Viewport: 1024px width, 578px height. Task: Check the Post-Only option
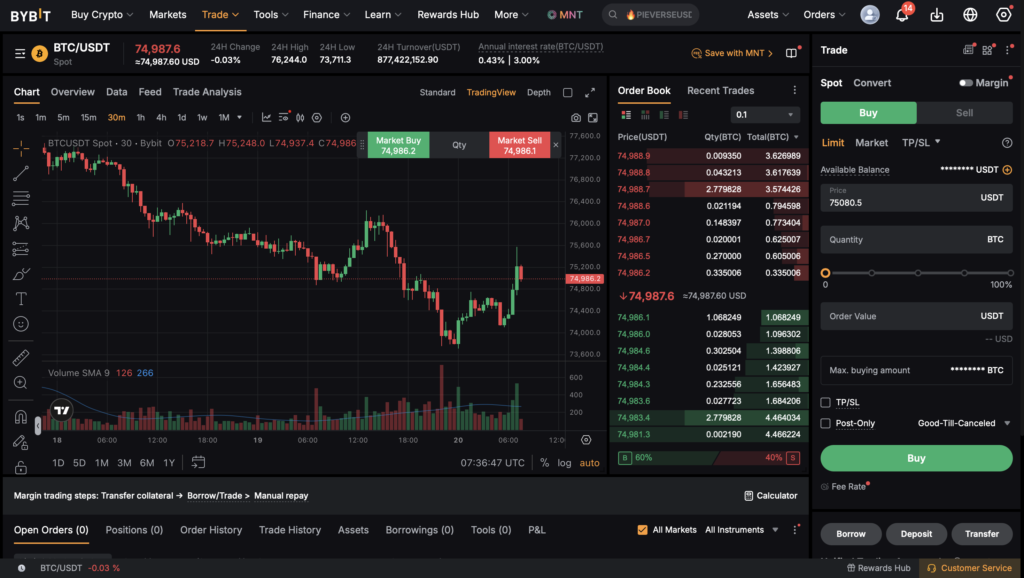pos(826,423)
